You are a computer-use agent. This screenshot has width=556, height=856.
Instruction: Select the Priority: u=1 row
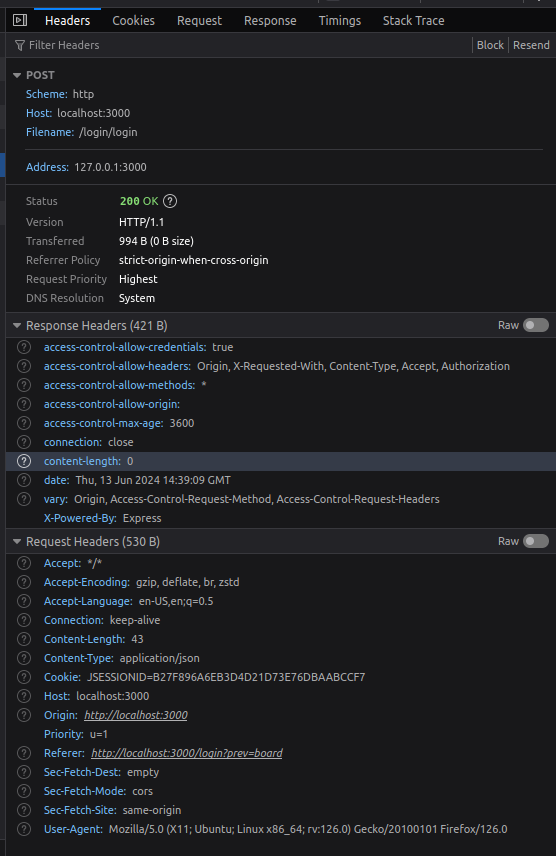pyautogui.click(x=281, y=734)
